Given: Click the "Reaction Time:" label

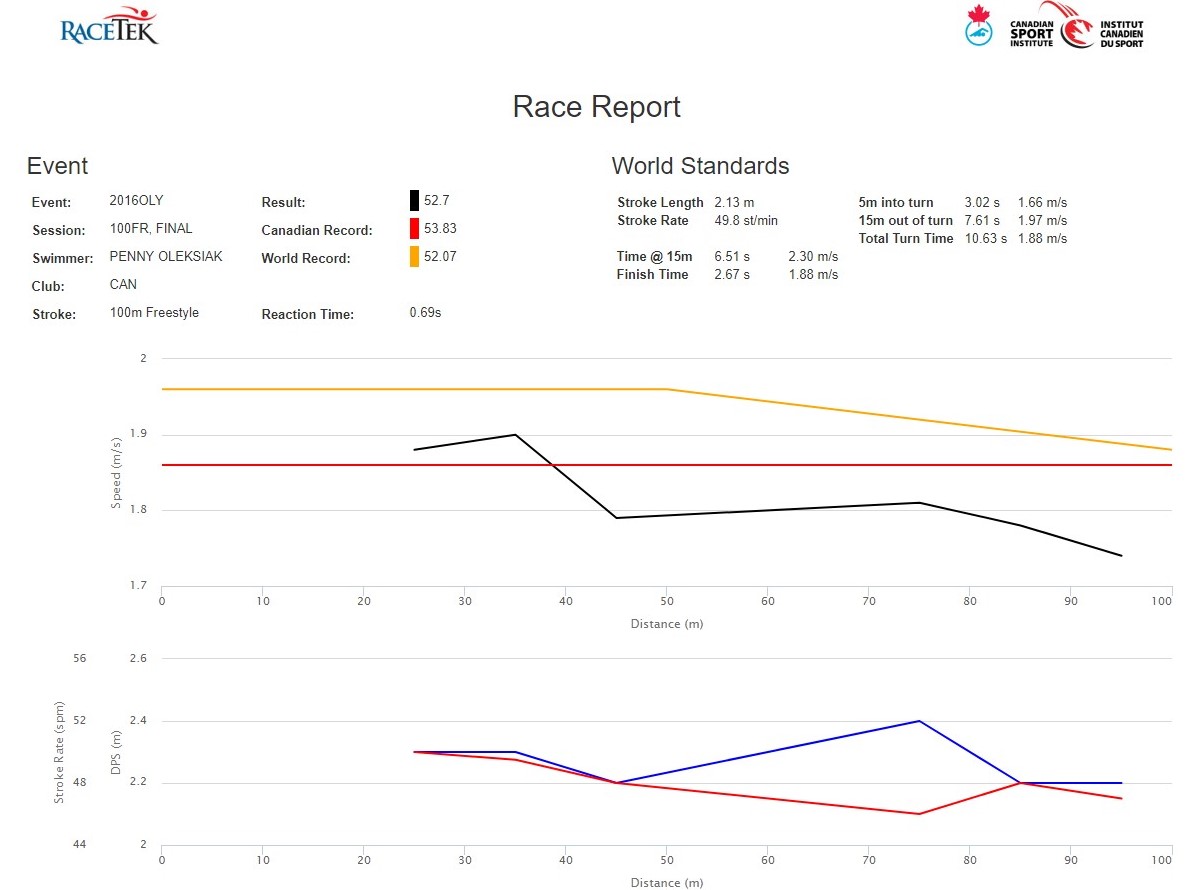Looking at the screenshot, I should [x=308, y=314].
